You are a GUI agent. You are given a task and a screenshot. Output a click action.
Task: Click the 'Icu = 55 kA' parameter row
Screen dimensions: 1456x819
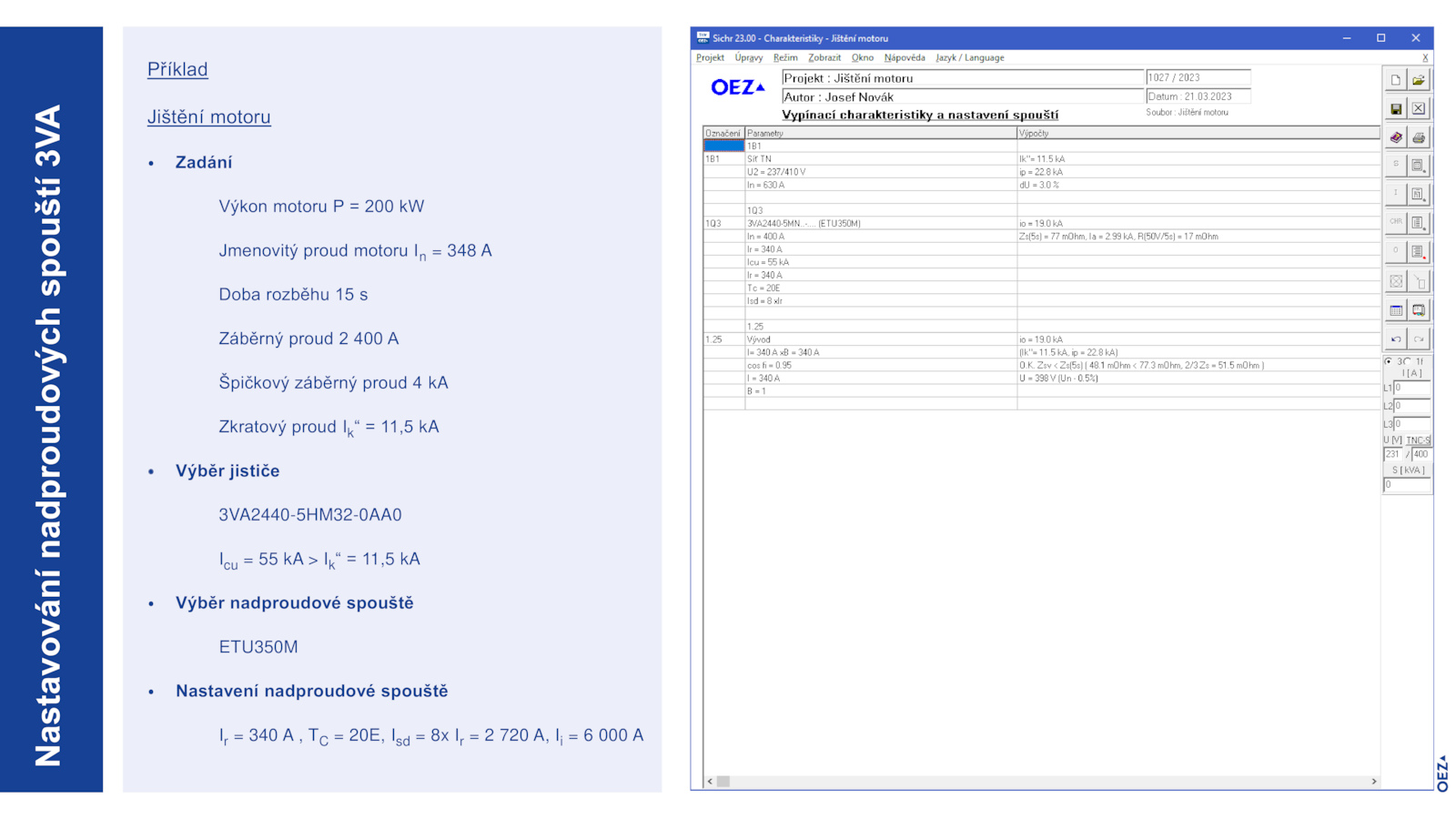(x=881, y=262)
